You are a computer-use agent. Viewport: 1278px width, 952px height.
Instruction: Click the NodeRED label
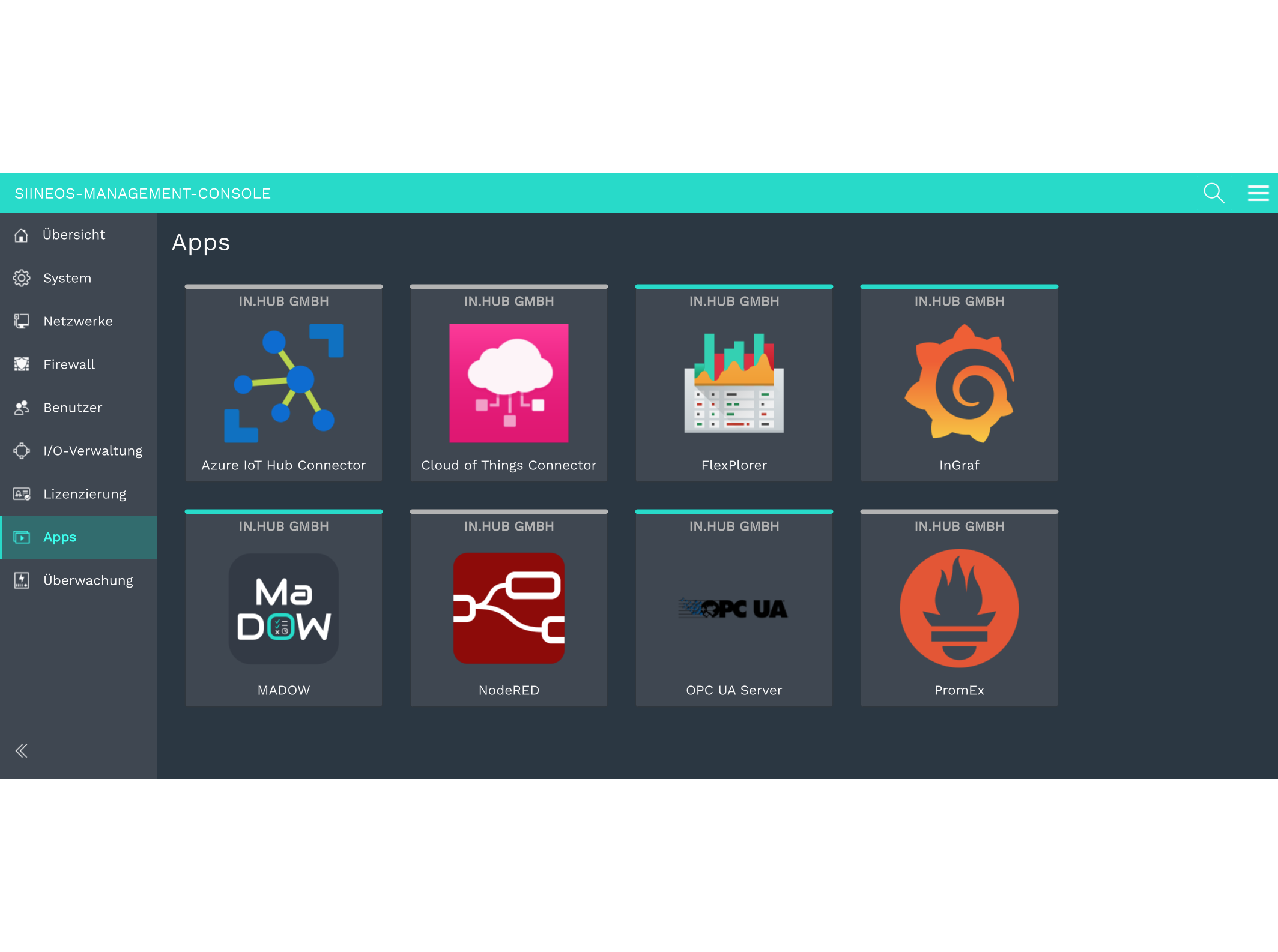(509, 690)
